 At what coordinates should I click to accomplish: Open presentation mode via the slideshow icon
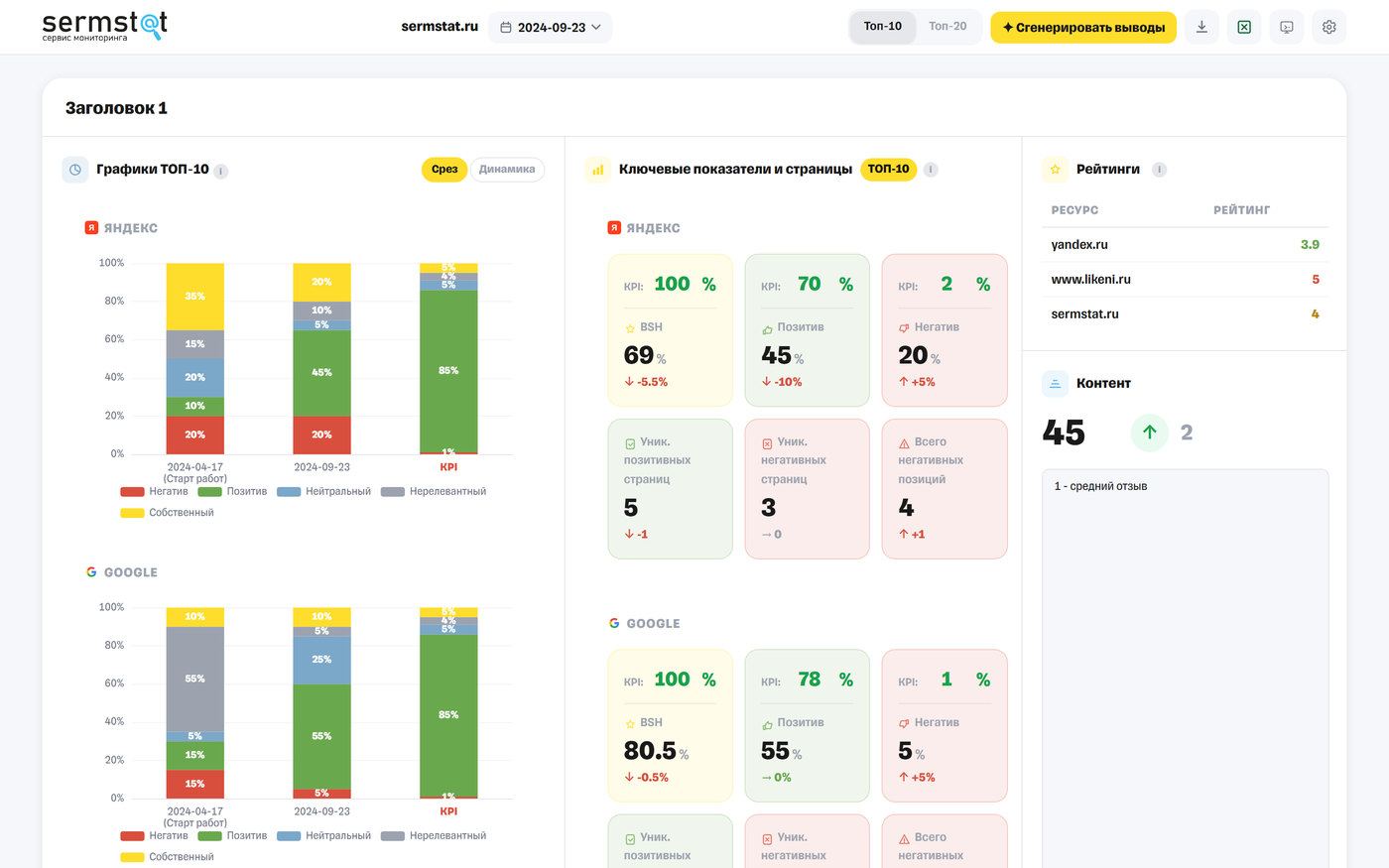(x=1287, y=27)
